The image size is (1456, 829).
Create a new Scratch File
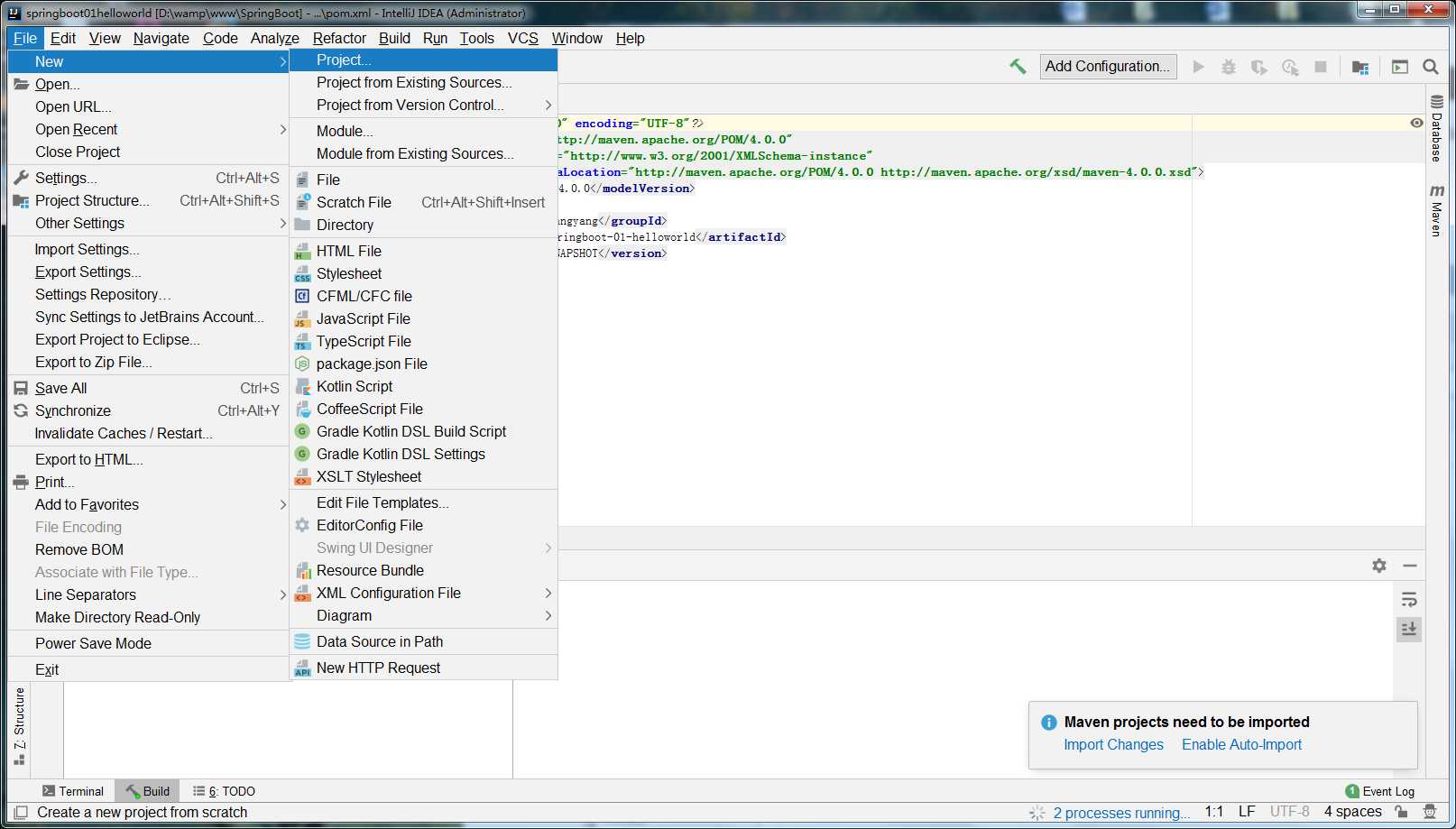pyautogui.click(x=423, y=202)
